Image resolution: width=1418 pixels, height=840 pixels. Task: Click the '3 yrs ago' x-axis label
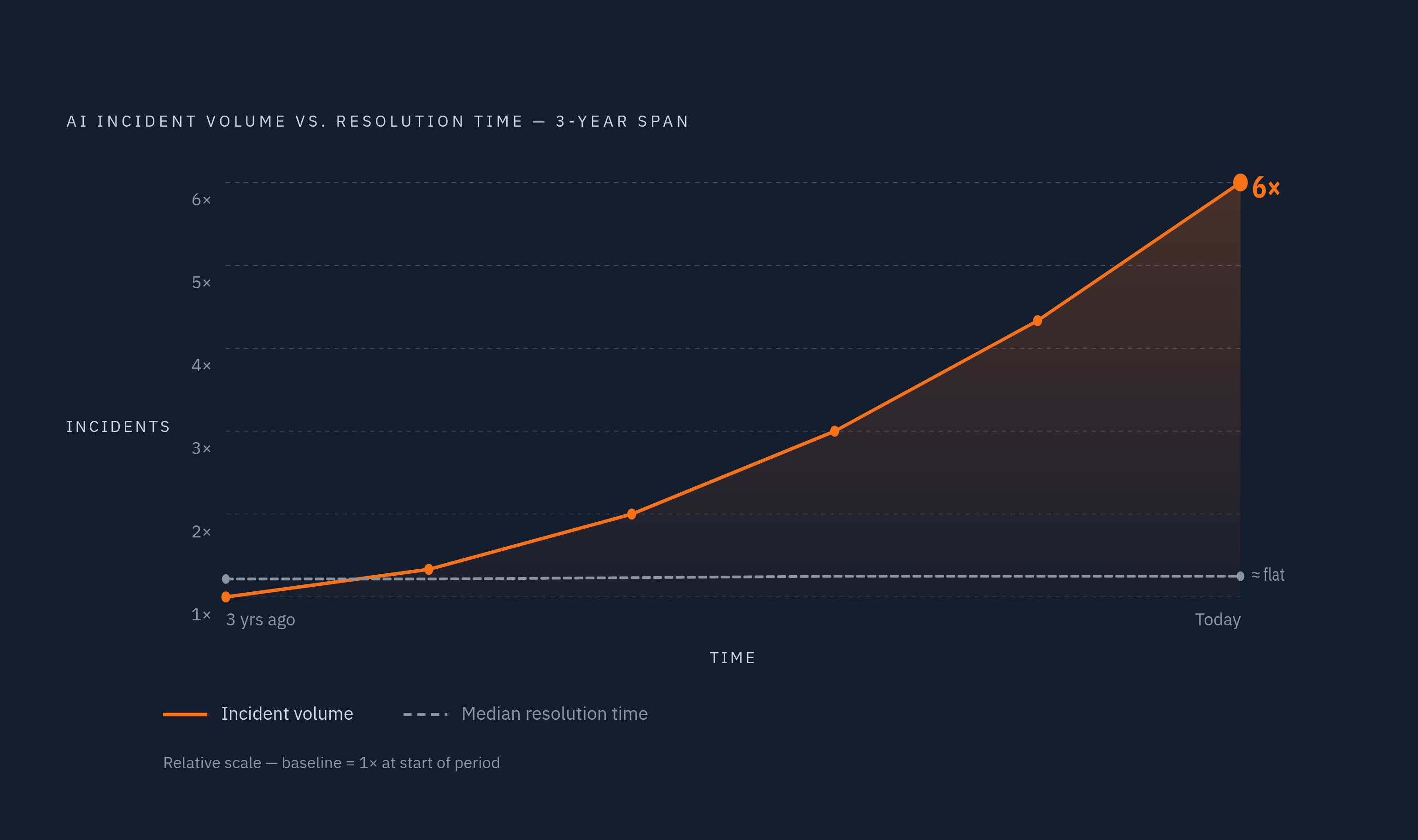[x=260, y=620]
